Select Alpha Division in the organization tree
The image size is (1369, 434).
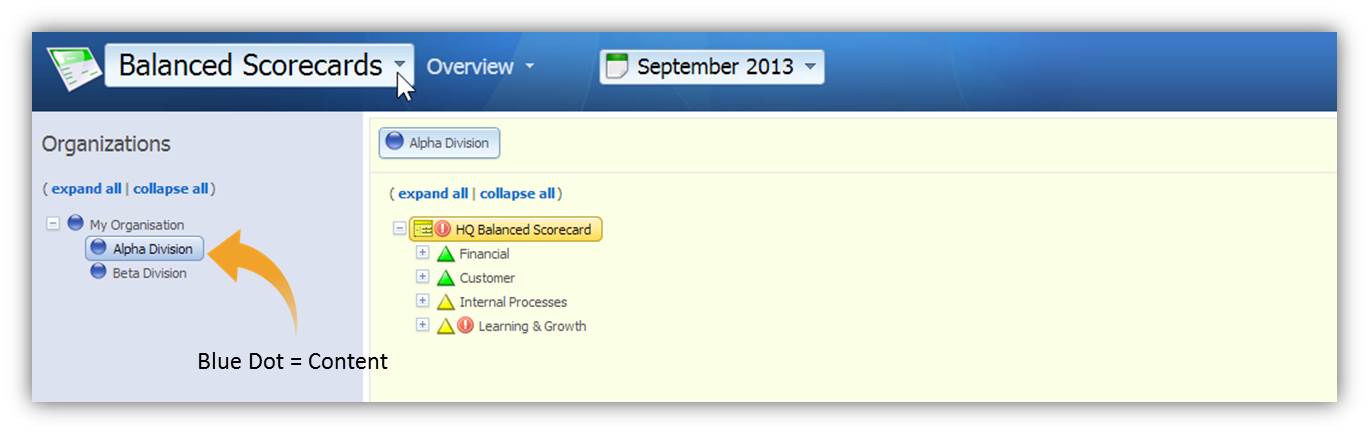(145, 248)
